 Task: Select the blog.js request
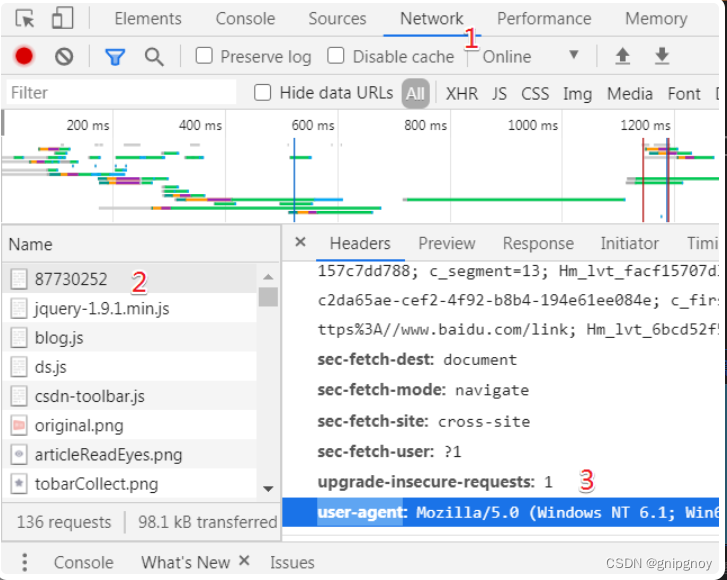129,338
